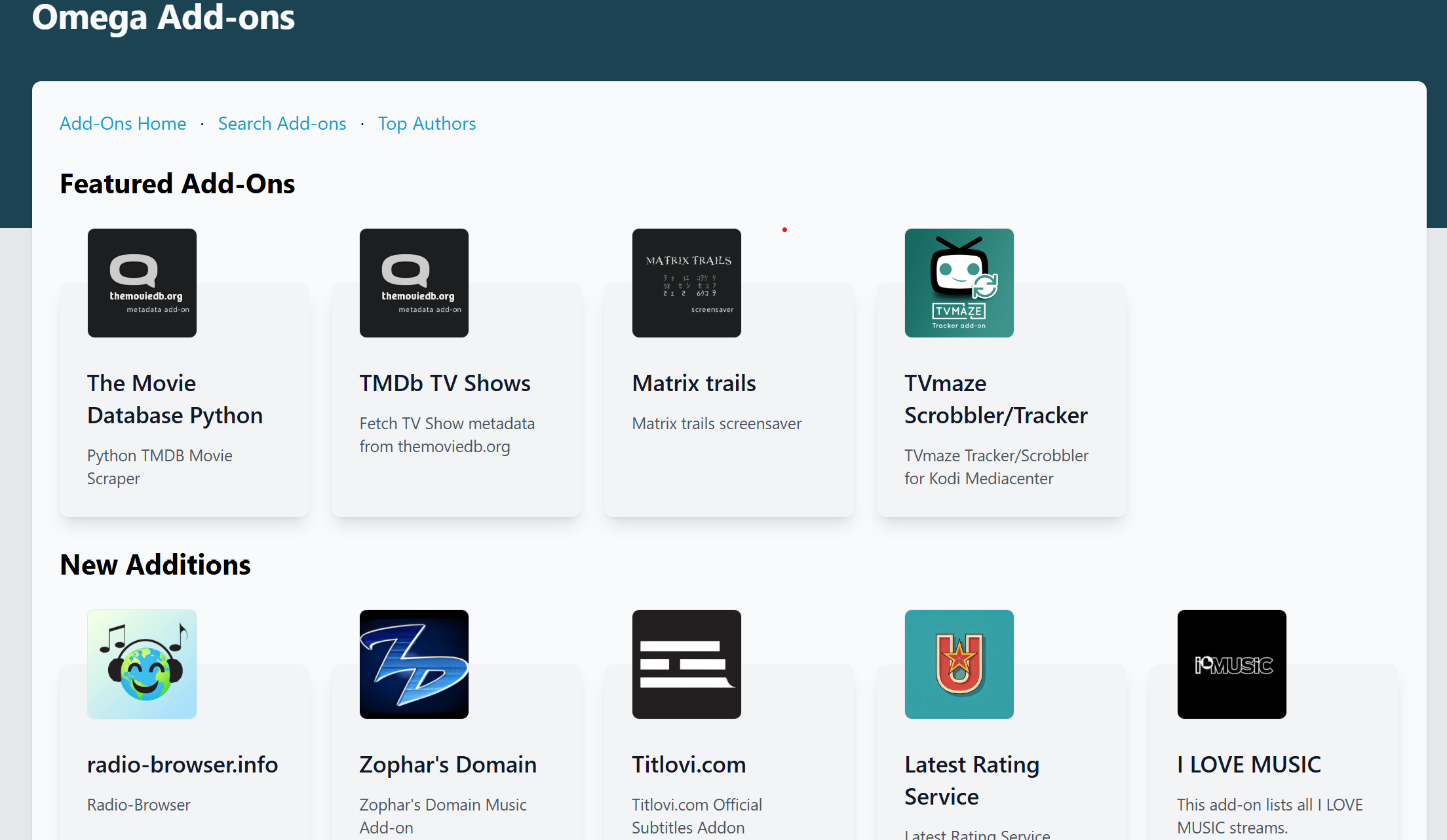Open The Movie Database Python add-on icon
The width and height of the screenshot is (1447, 840).
click(142, 282)
